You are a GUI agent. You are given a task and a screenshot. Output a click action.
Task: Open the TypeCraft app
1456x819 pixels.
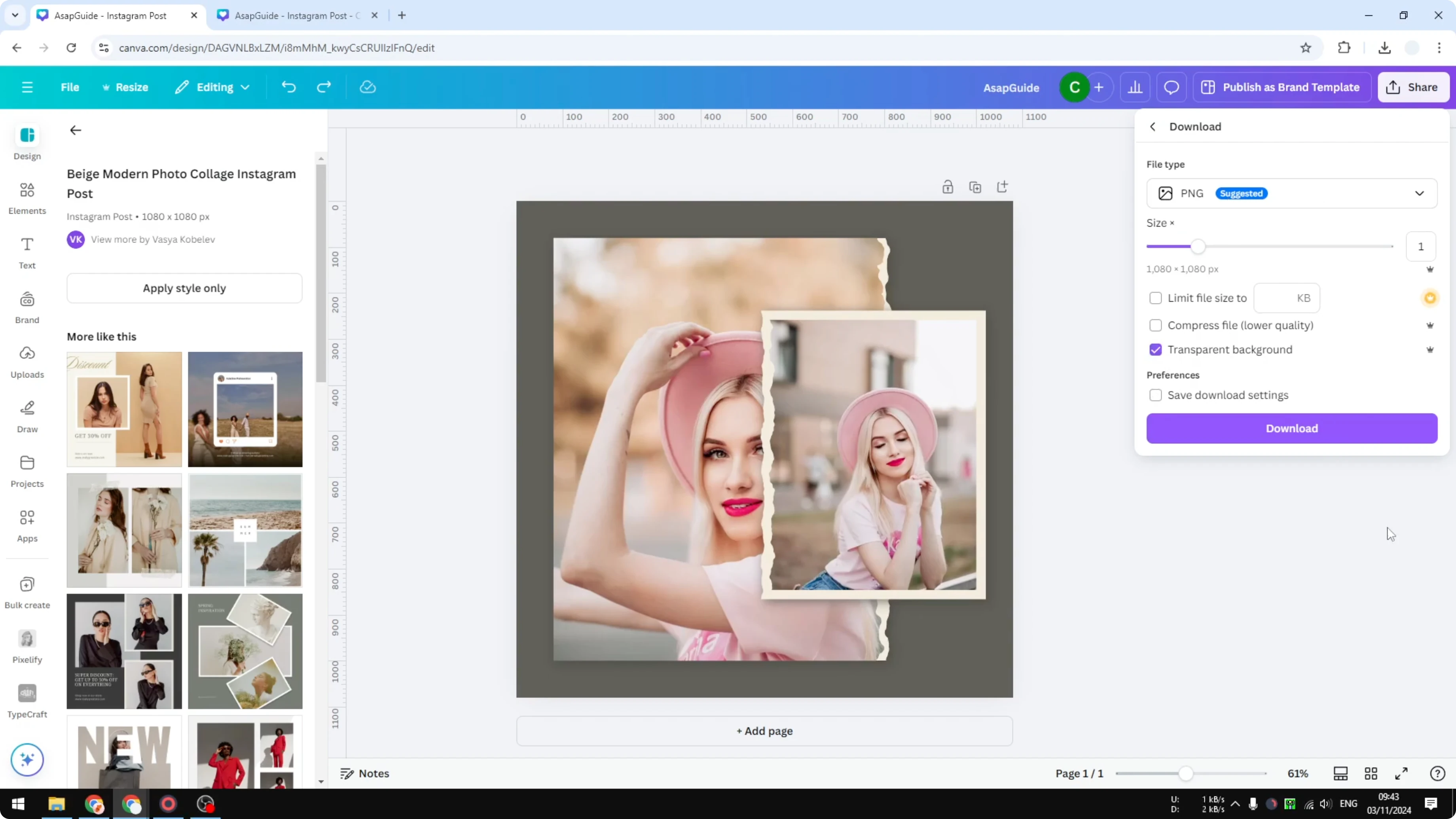click(27, 701)
